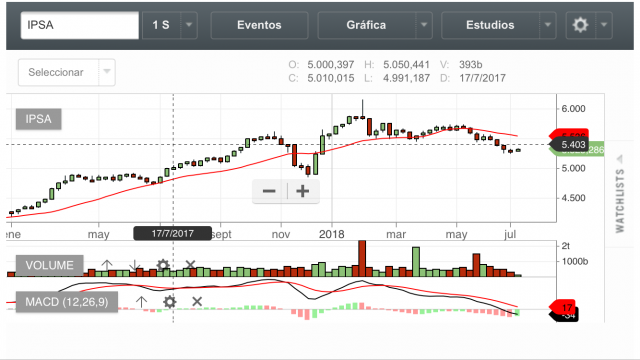Expand the arrow beside the top gear

(x=604, y=25)
